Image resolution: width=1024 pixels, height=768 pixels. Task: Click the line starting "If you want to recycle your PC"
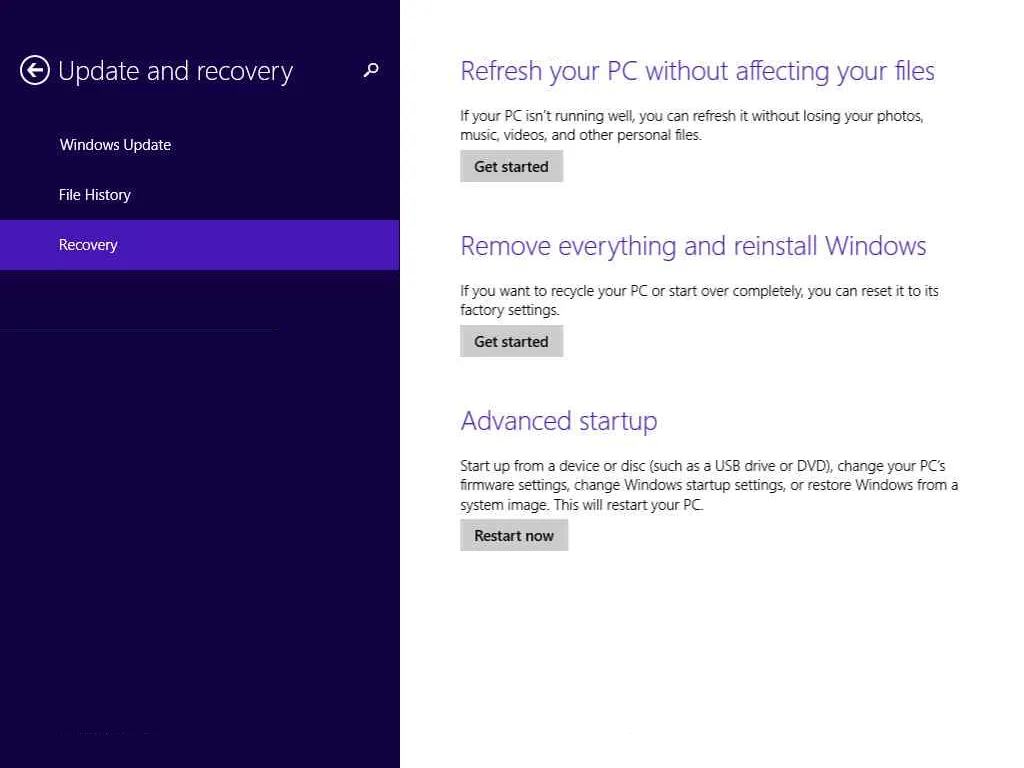point(699,291)
